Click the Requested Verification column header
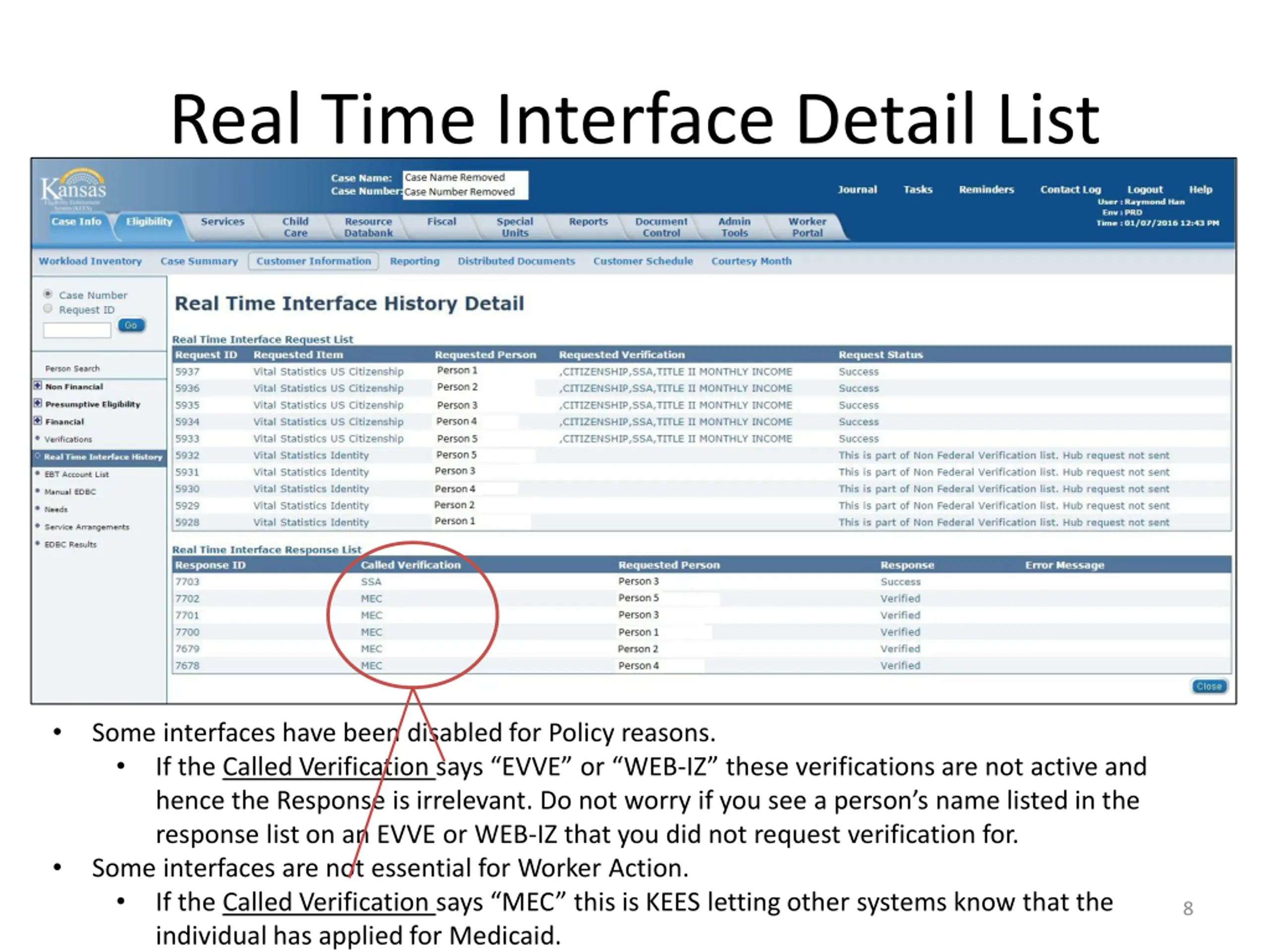1270x952 pixels. click(622, 355)
